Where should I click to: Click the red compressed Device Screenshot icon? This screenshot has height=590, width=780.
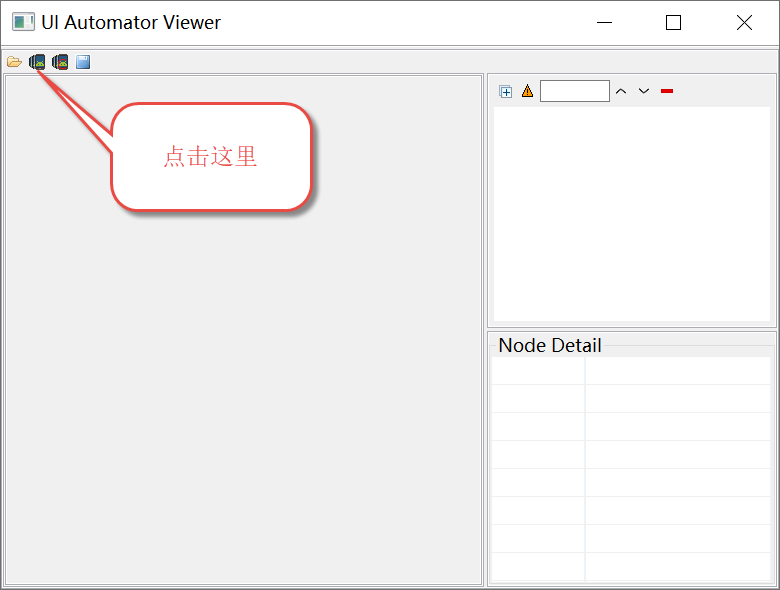(x=60, y=62)
